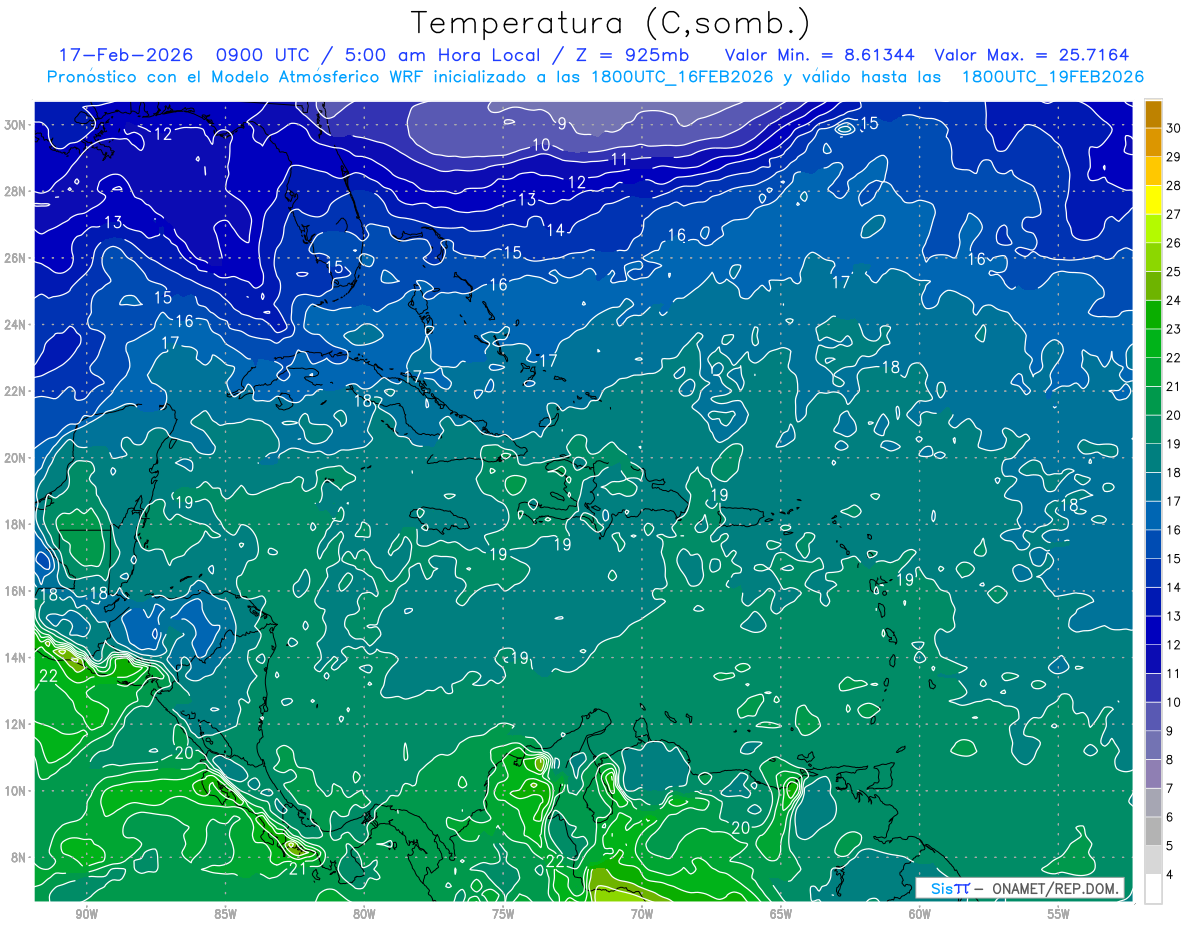Click the colorbar scale number '4'
This screenshot has height=927, width=1200.
click(x=1171, y=875)
